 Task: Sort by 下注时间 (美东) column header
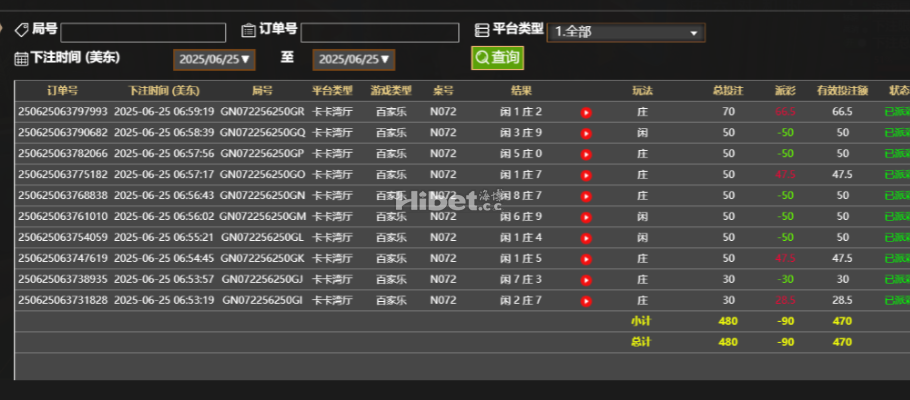(x=164, y=91)
